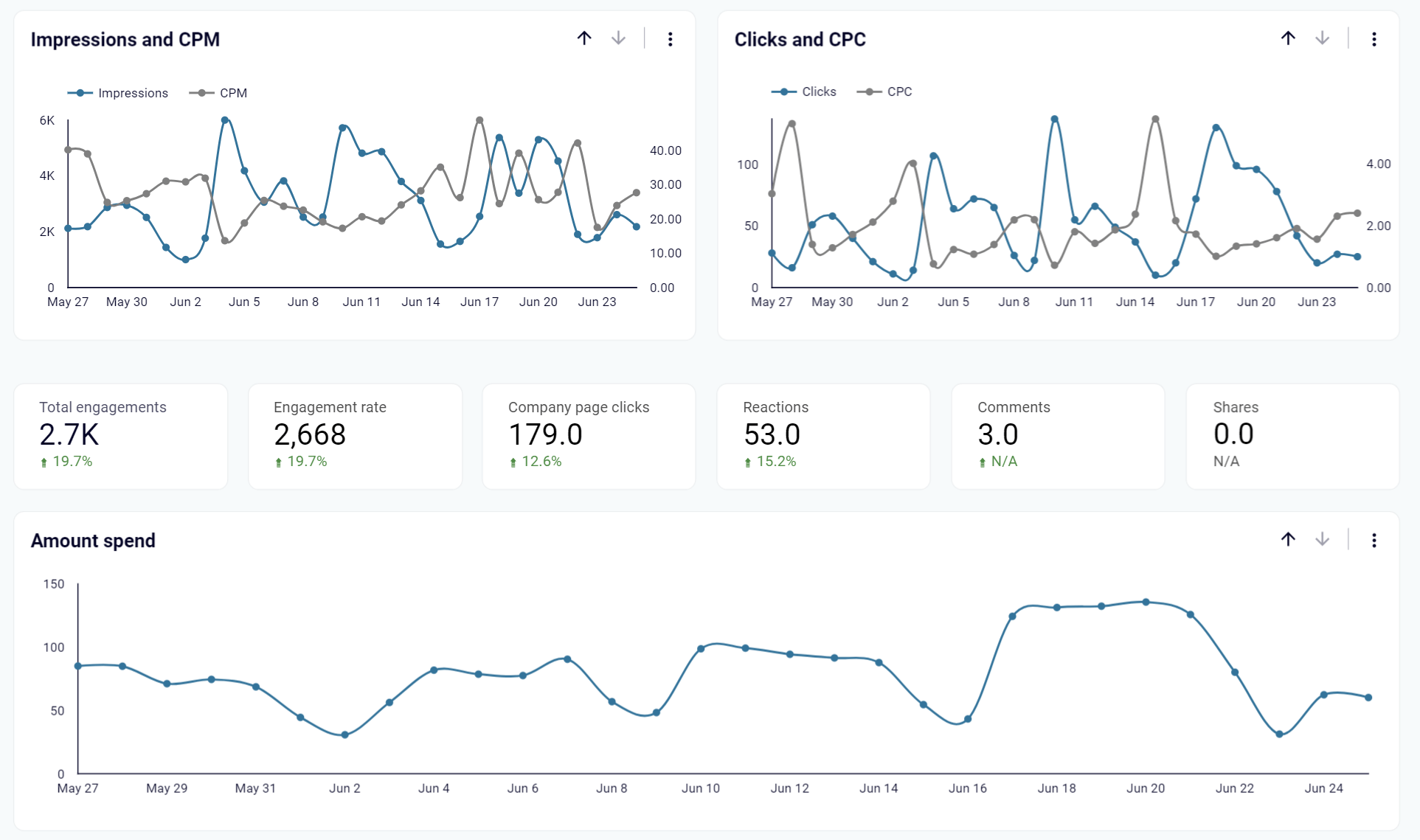Viewport: 1420px width, 840px height.
Task: Click Jun 11 label on Impressions chart axis
Action: tap(361, 302)
